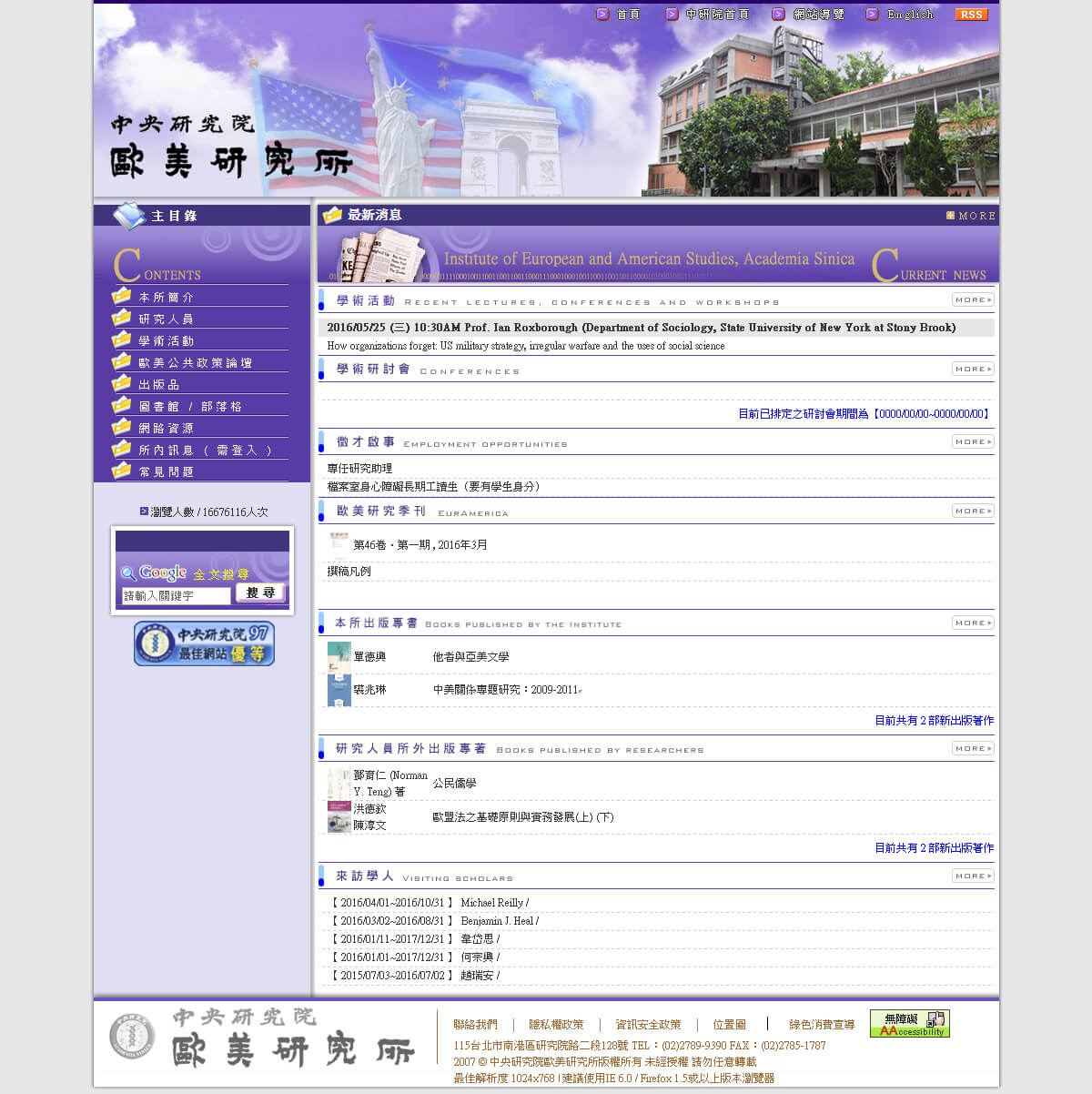This screenshot has width=1092, height=1094.
Task: Switch to the English version
Action: tap(910, 15)
